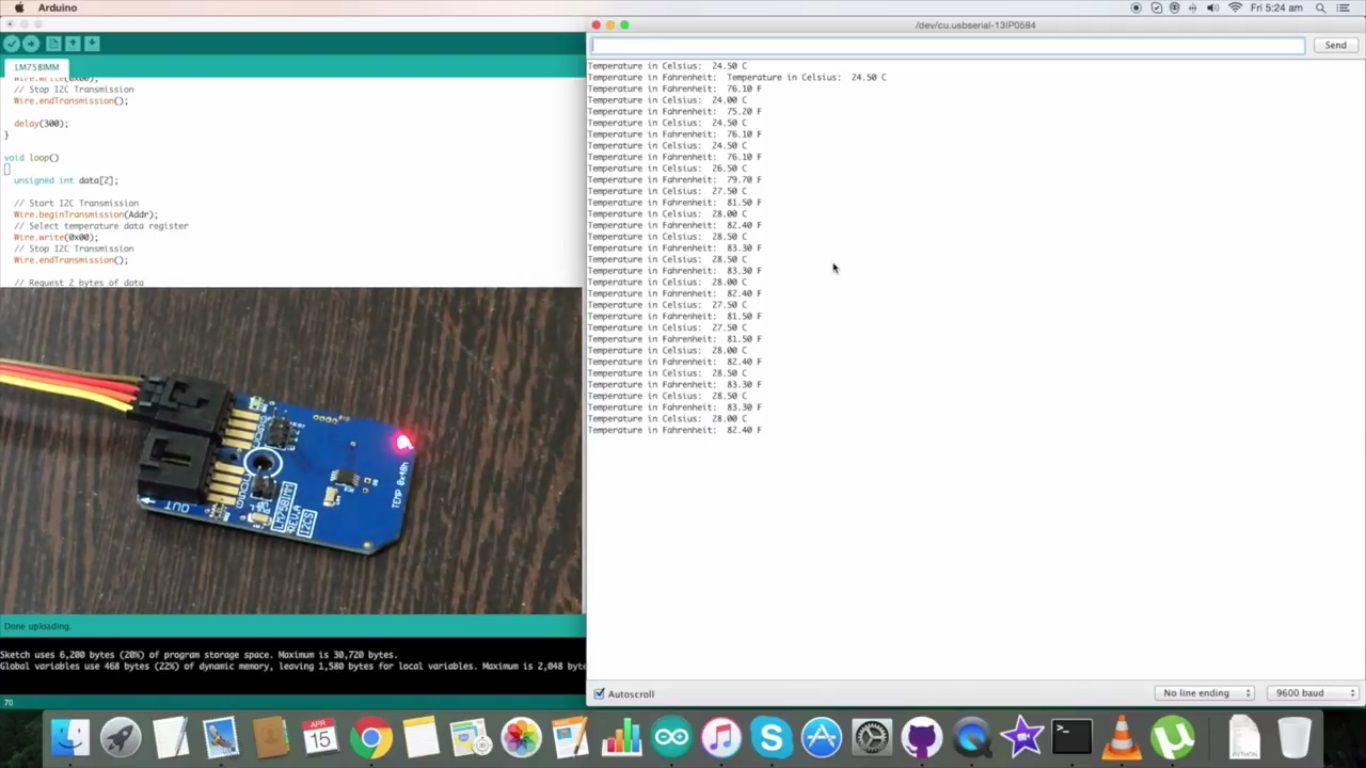Open Terminal from the dock
This screenshot has width=1366, height=768.
click(1072, 738)
